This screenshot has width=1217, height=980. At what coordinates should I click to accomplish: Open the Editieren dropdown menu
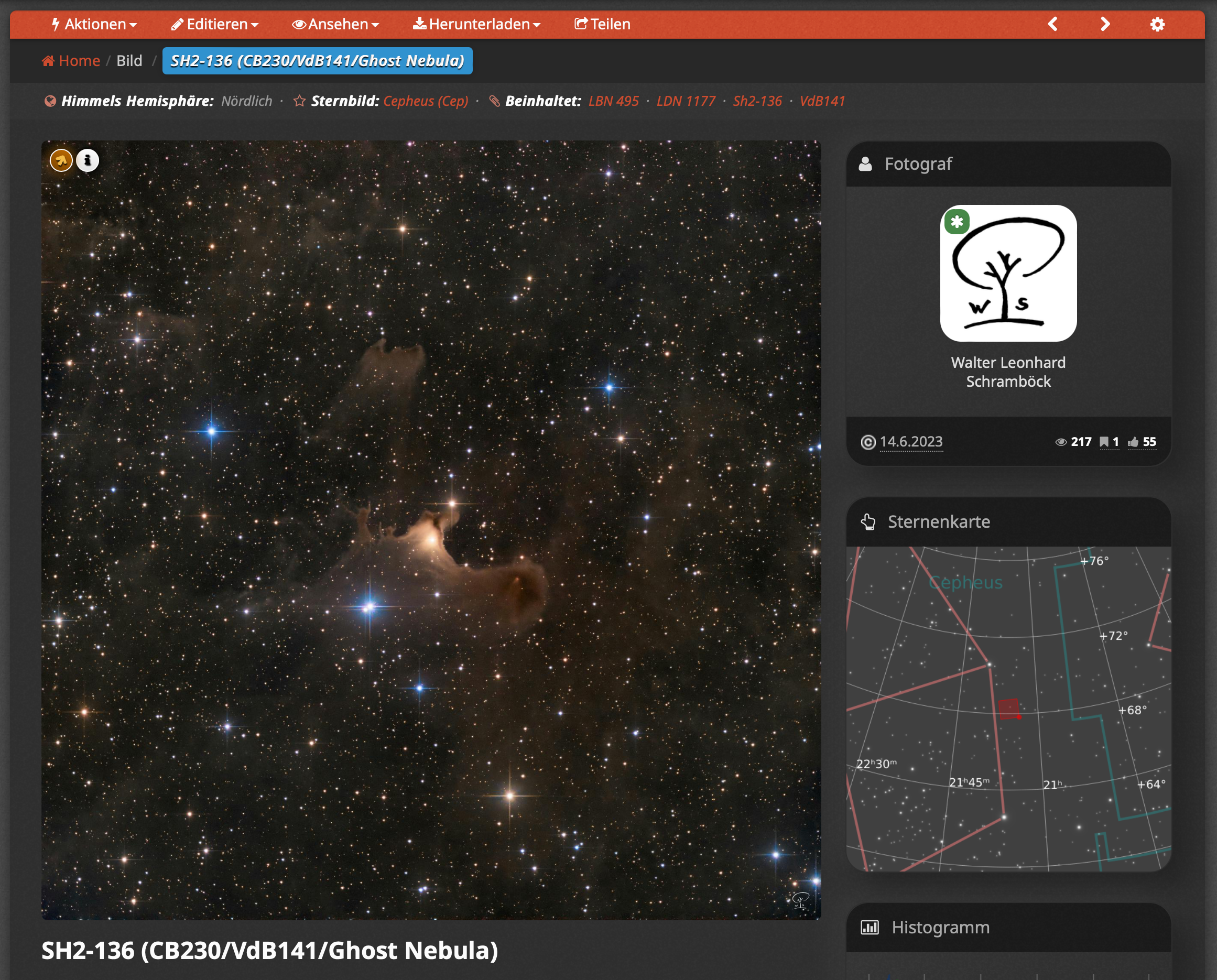pos(215,24)
